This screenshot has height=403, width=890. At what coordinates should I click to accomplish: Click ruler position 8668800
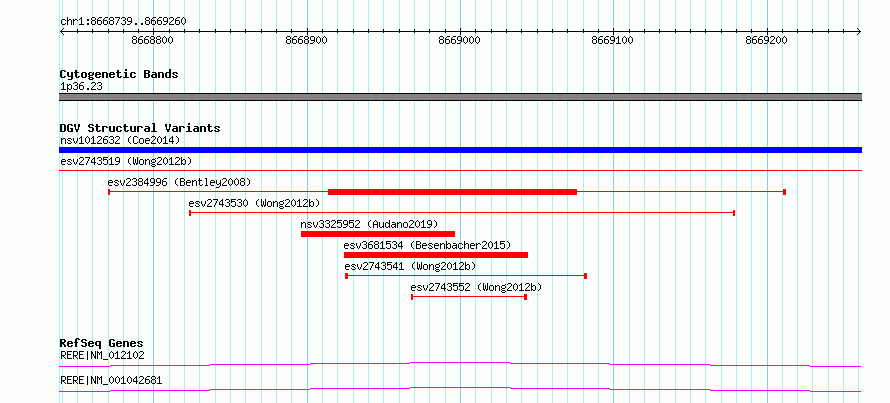[x=153, y=40]
